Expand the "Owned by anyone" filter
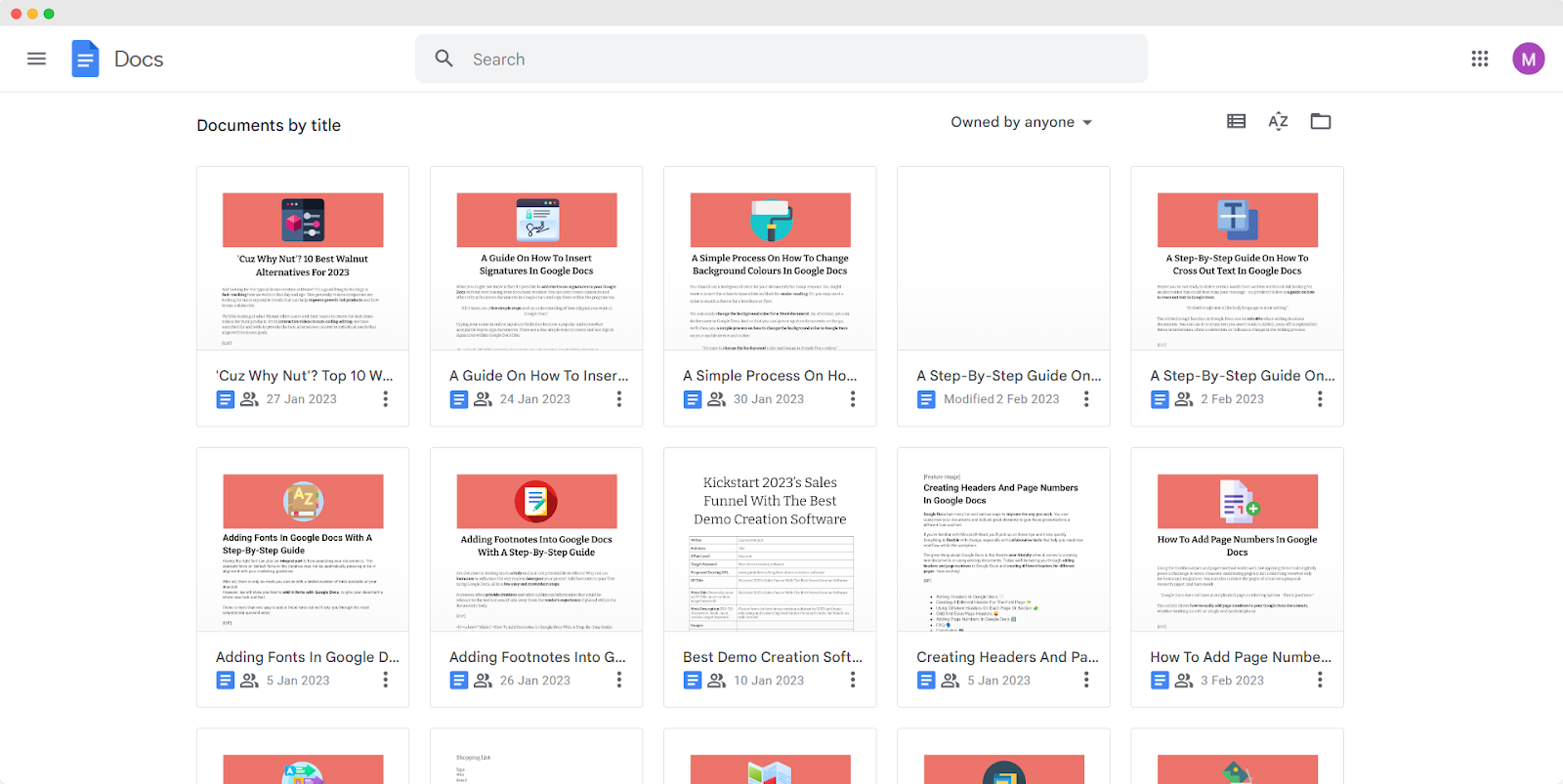The image size is (1563, 784). pyautogui.click(x=1022, y=122)
